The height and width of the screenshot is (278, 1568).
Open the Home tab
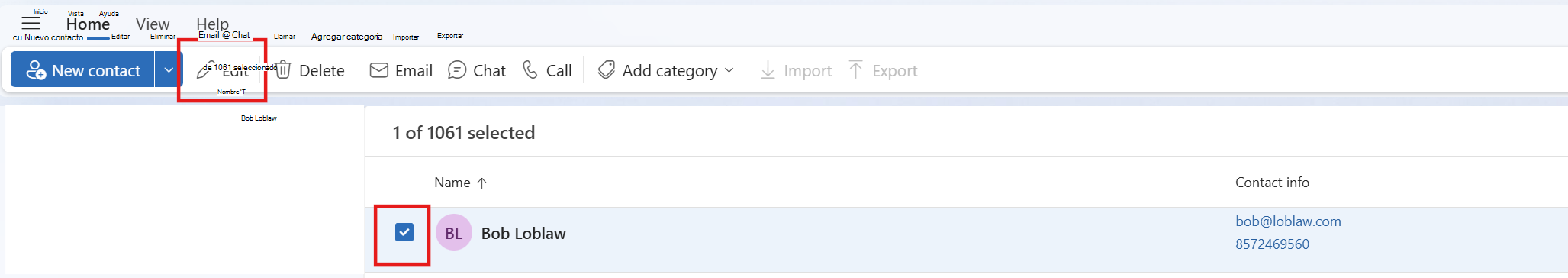coord(88,24)
